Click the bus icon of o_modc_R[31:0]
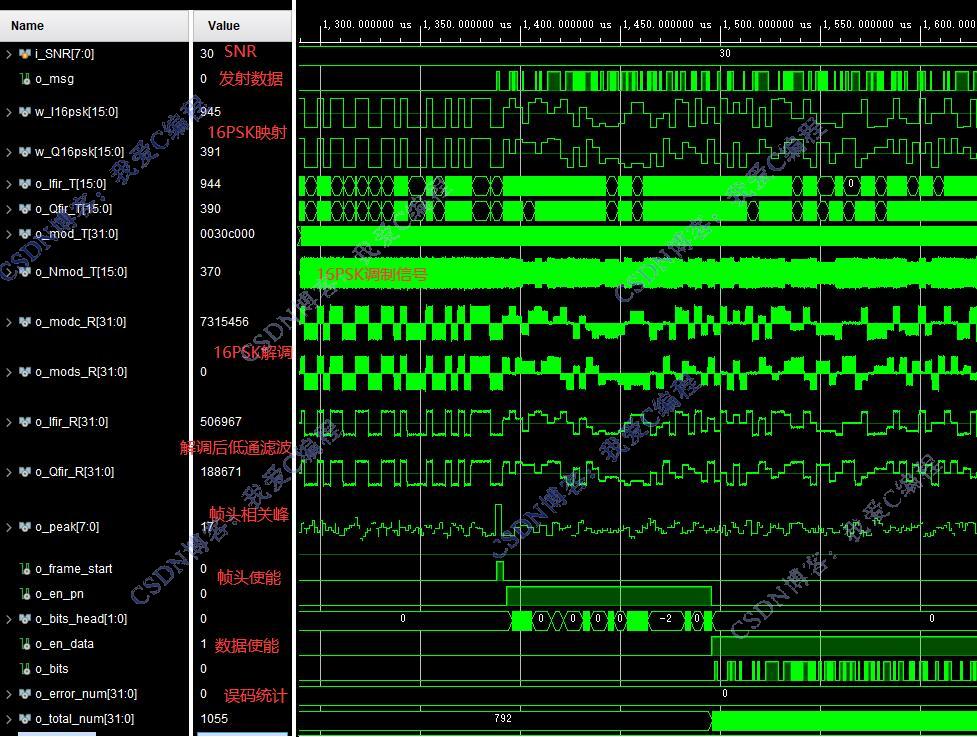 (x=25, y=322)
